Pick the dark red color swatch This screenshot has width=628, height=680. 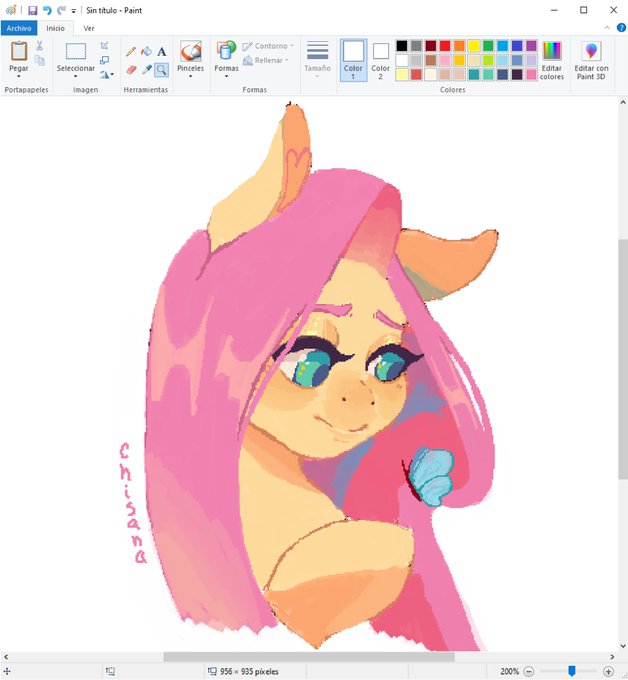click(431, 46)
